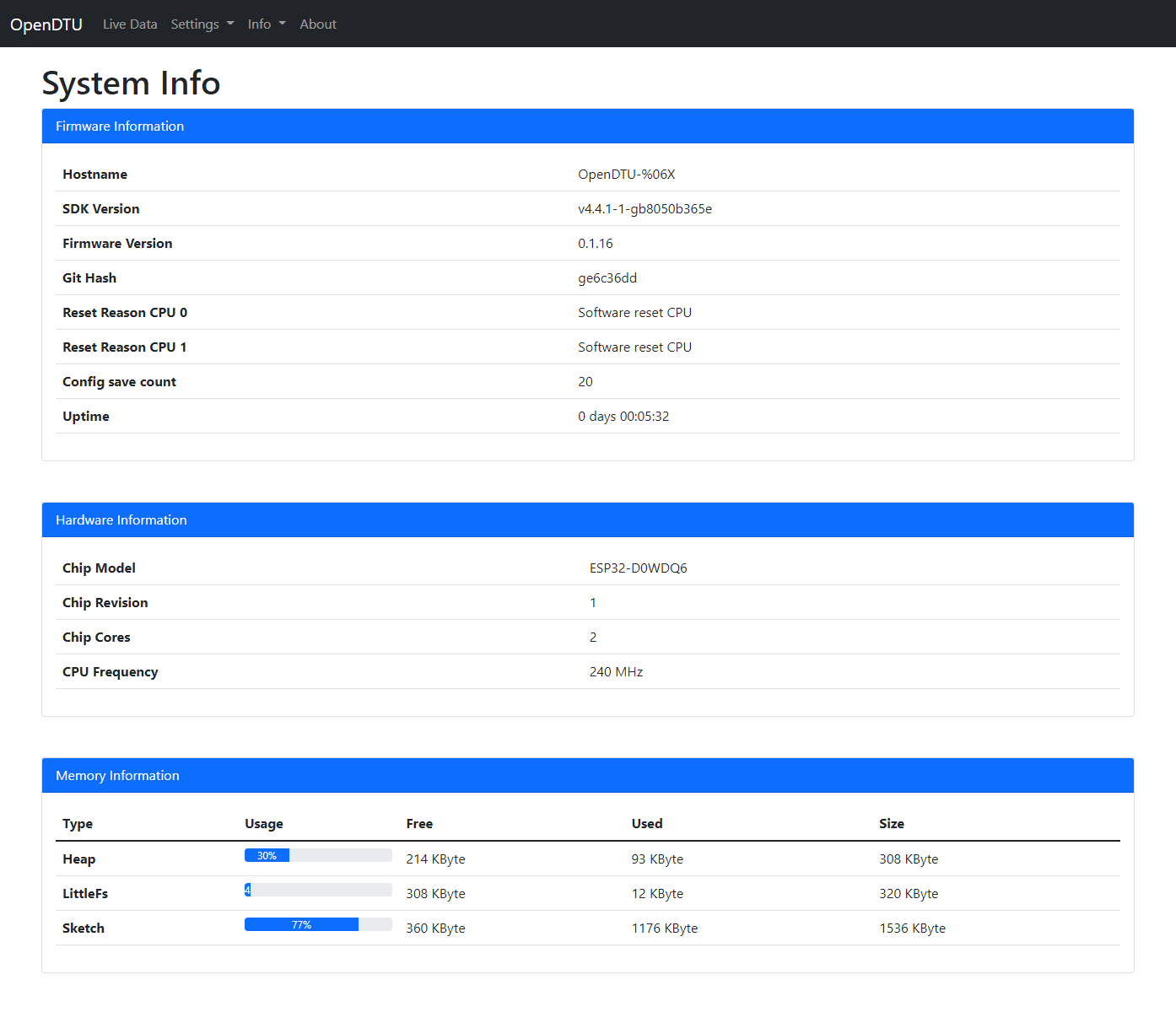1176x1012 pixels.
Task: Click the uptime value 0 days 00:05:32
Action: click(623, 417)
